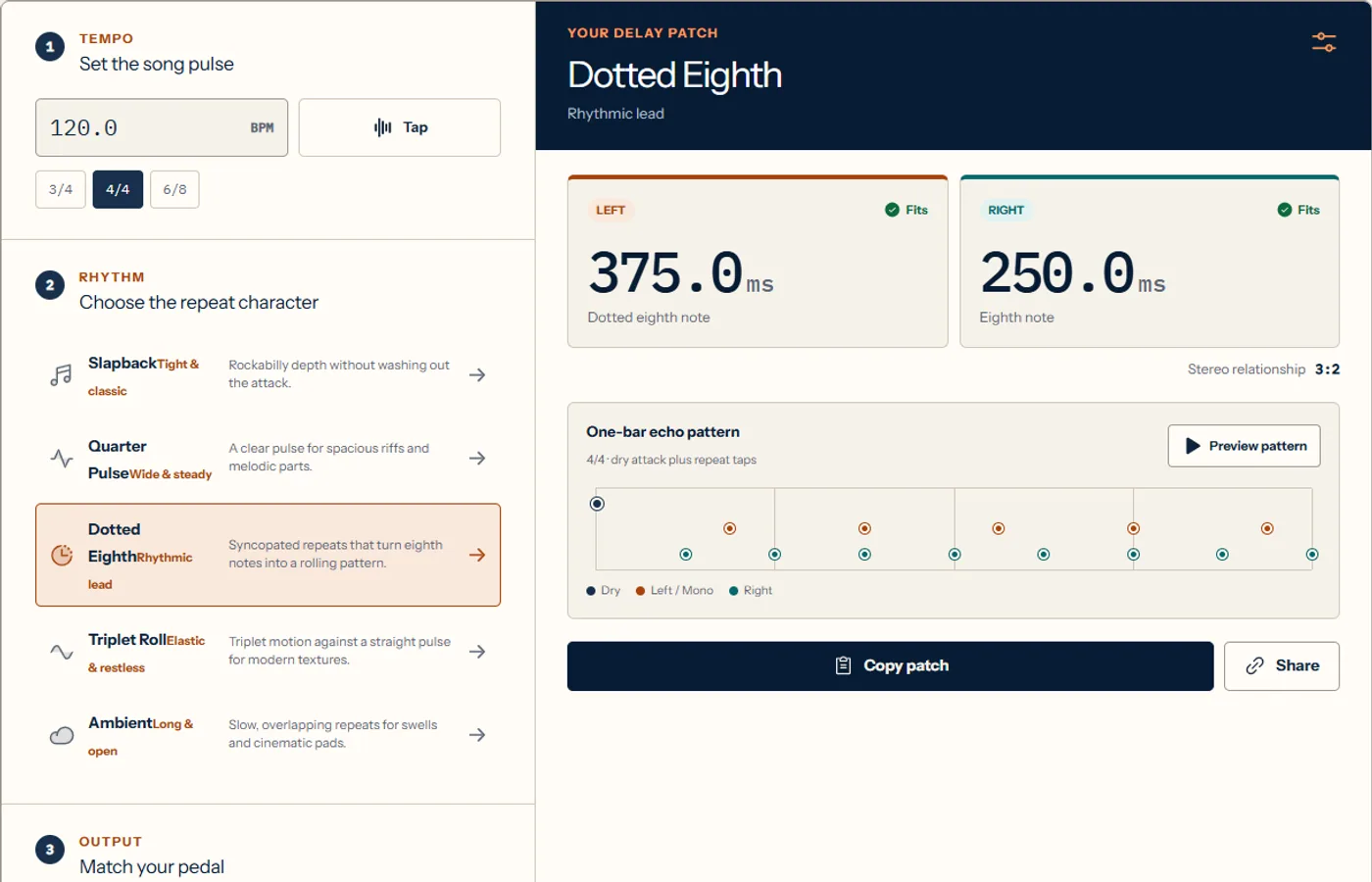Copy the delay patch settings
Screen dimensions: 1372x882
(890, 666)
